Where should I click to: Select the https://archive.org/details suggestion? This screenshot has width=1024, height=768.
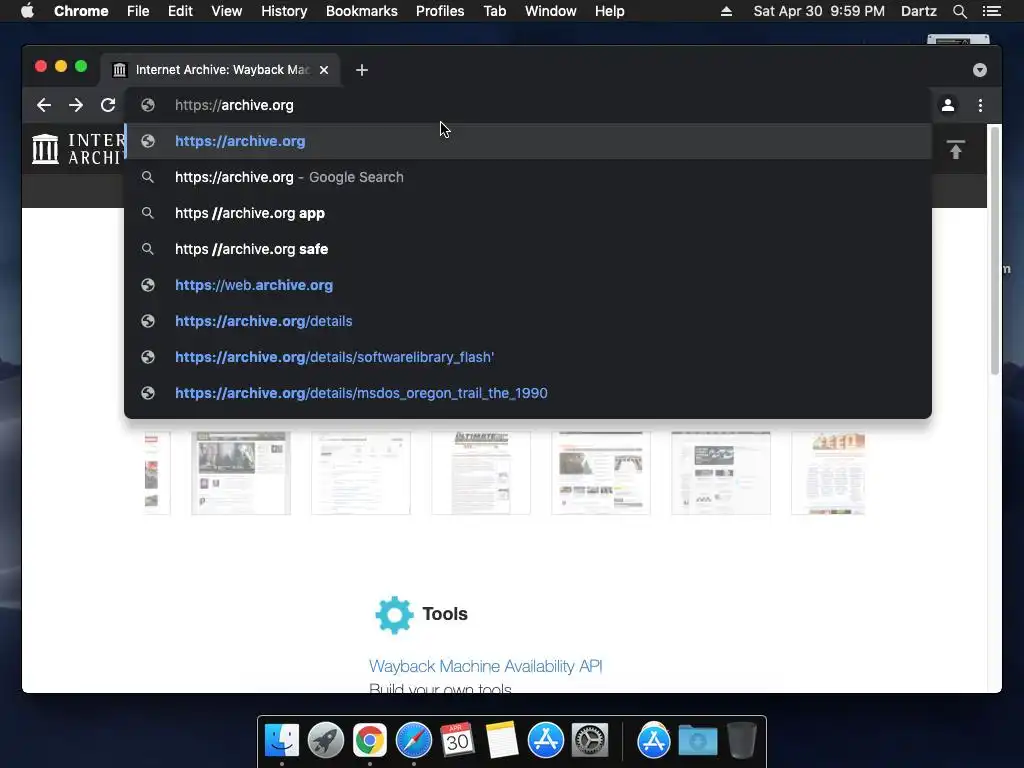[528, 321]
